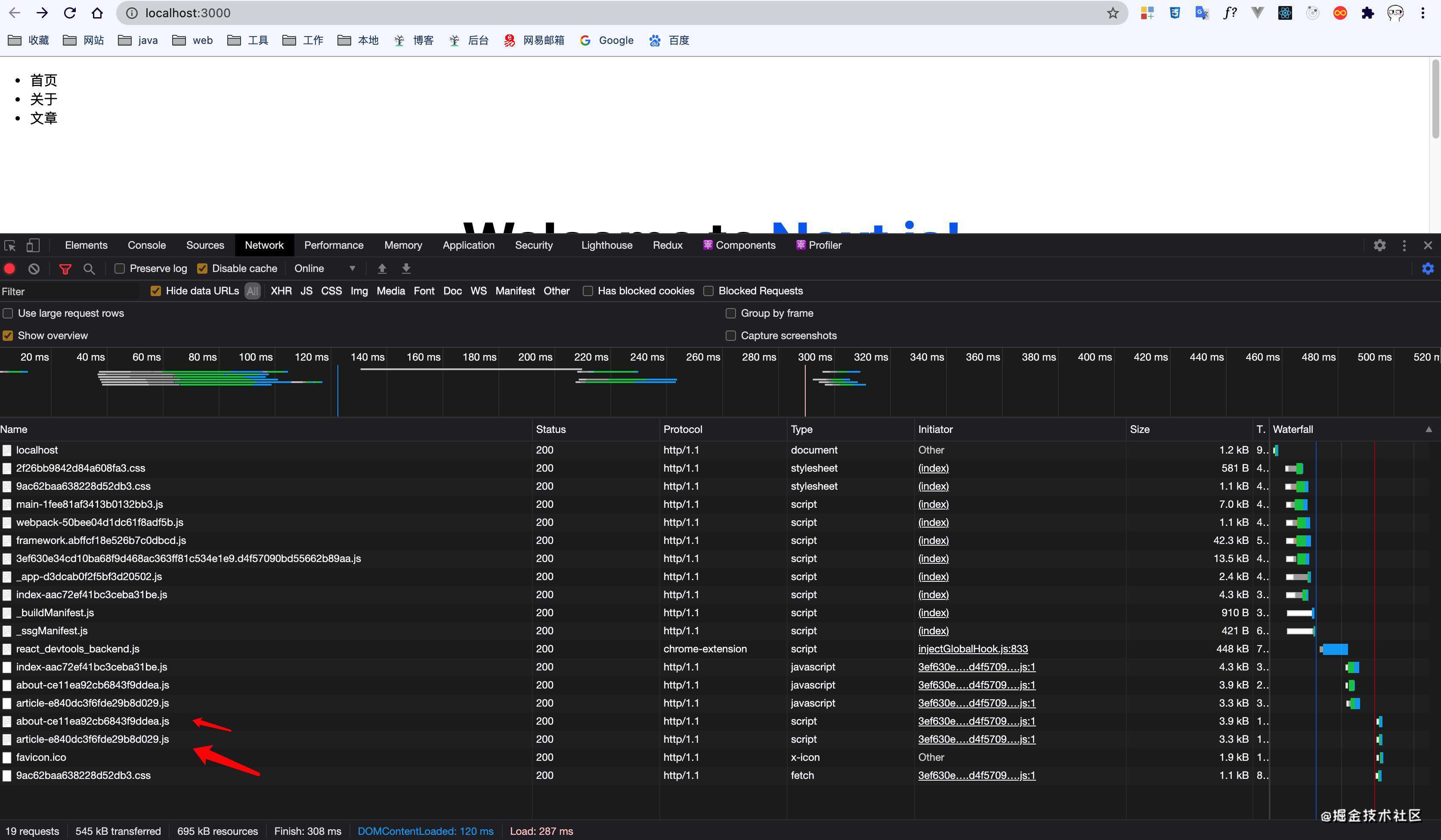Go to browser home icon
The width and height of the screenshot is (1441, 840).
97,12
